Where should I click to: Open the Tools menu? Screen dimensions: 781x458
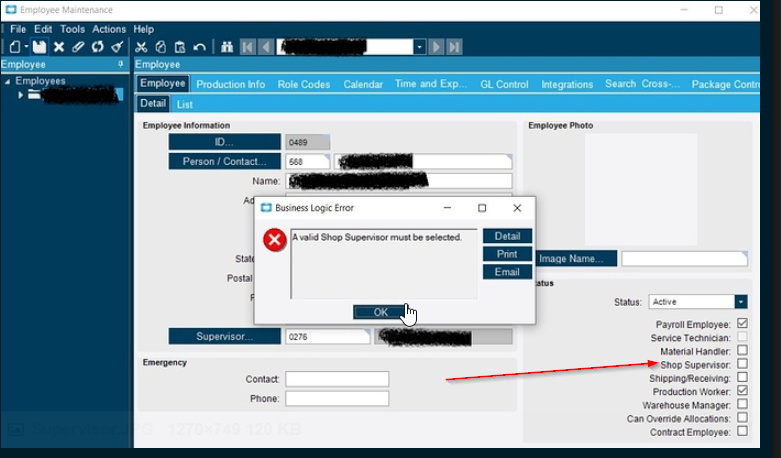tap(72, 29)
